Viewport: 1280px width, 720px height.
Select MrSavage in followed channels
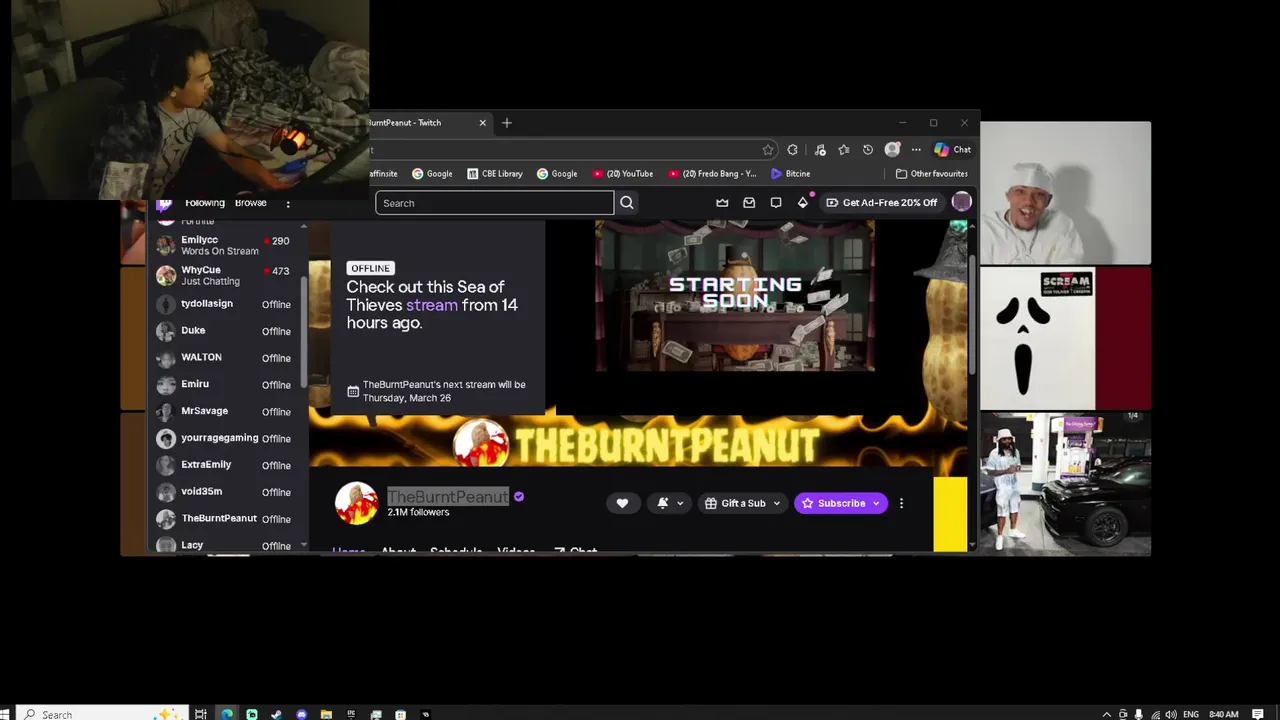[225, 411]
